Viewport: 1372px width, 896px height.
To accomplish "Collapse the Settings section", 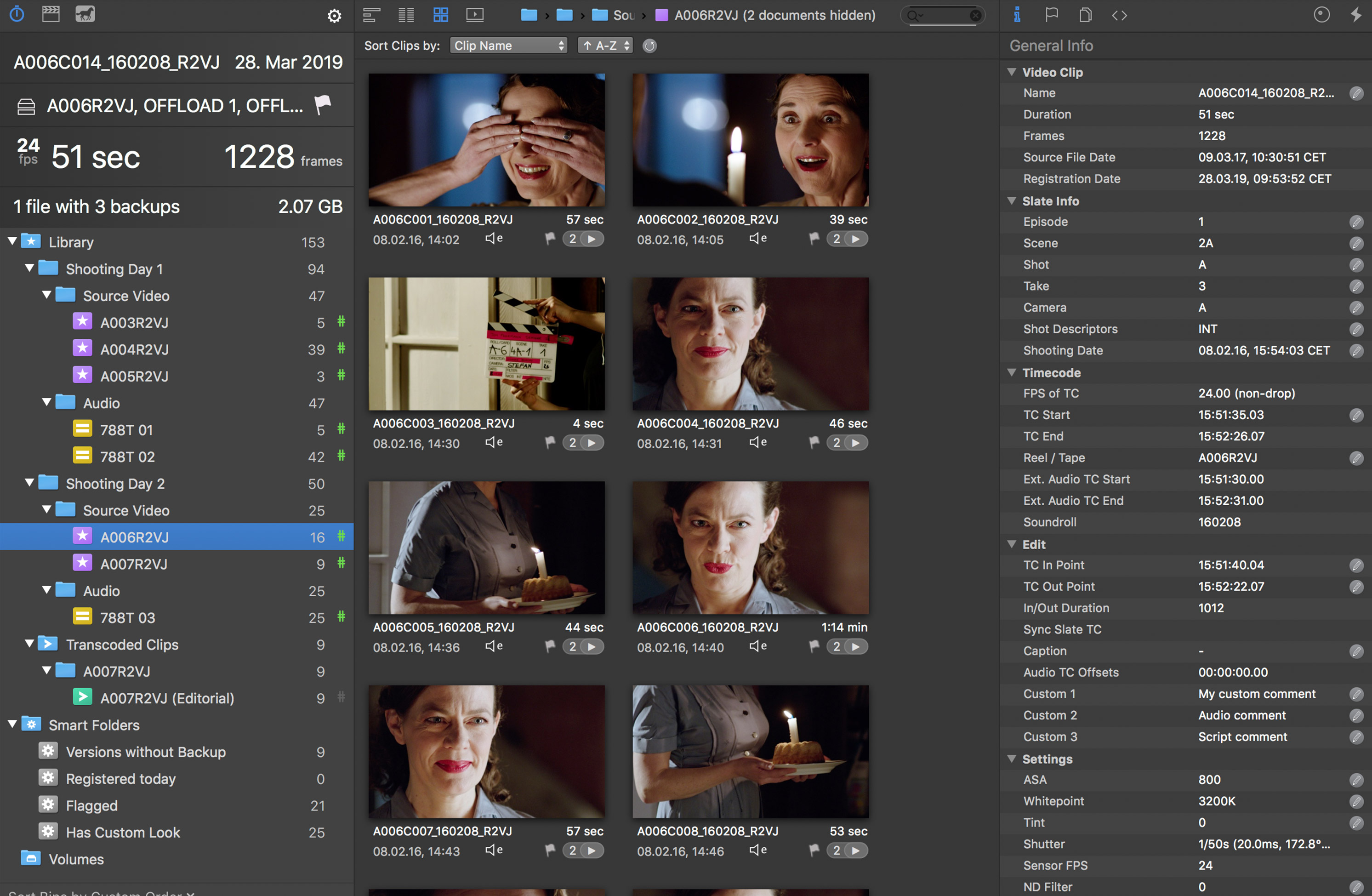I will (1012, 759).
